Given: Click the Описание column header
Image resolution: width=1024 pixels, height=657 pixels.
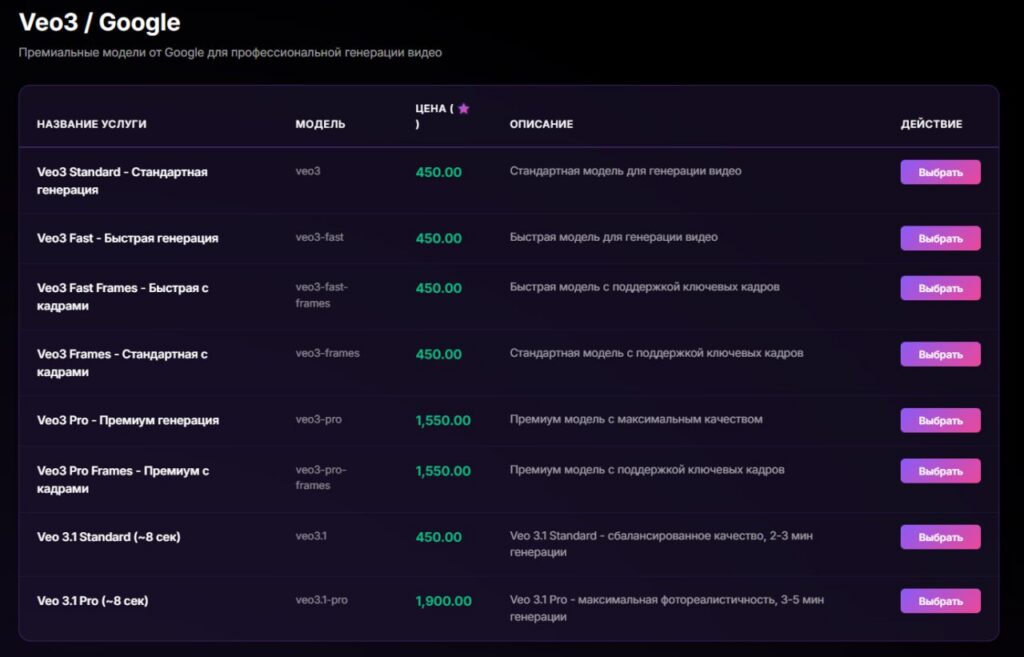Looking at the screenshot, I should click(541, 124).
